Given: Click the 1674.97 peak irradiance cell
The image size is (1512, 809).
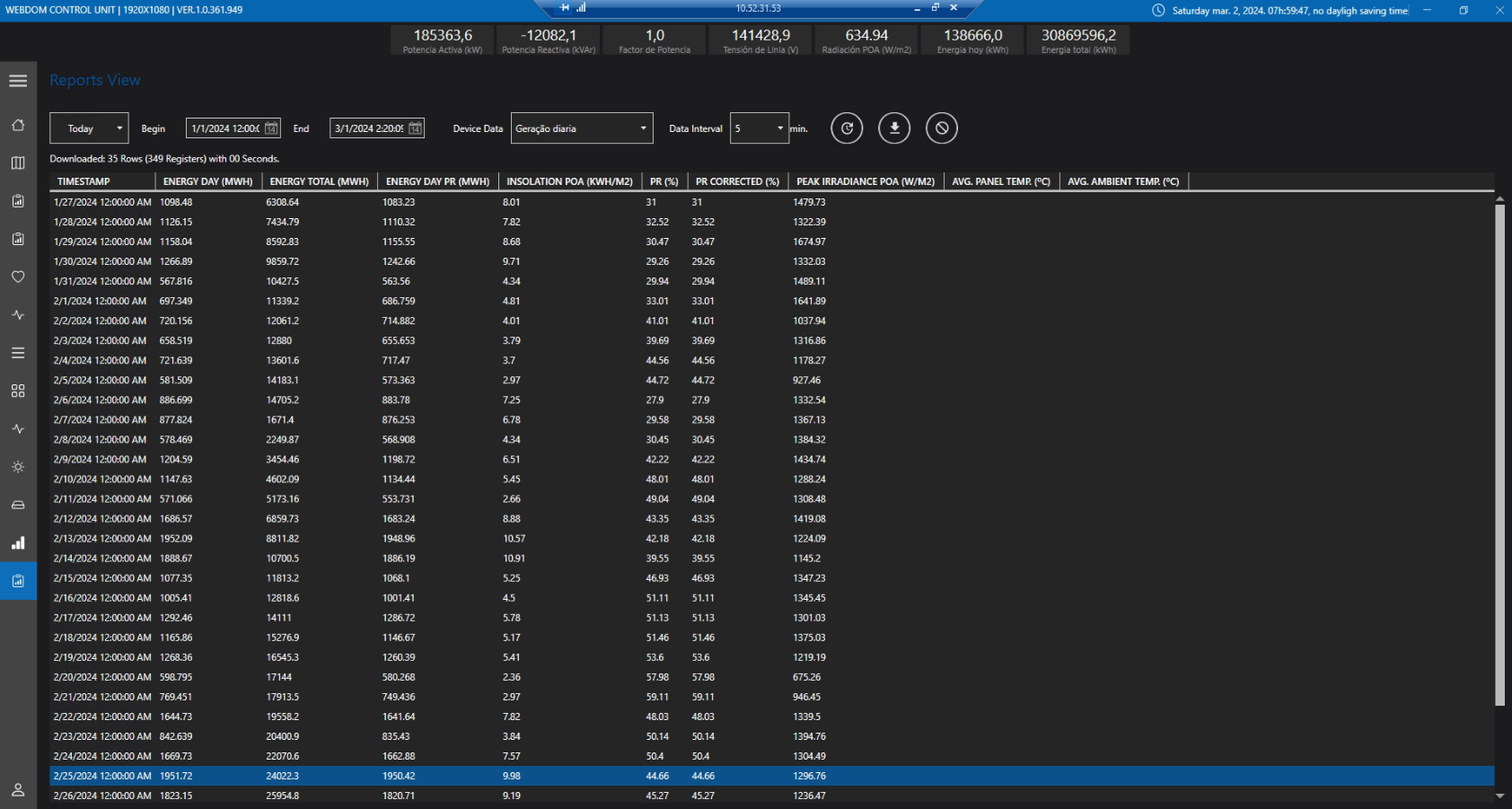Looking at the screenshot, I should pos(809,242).
